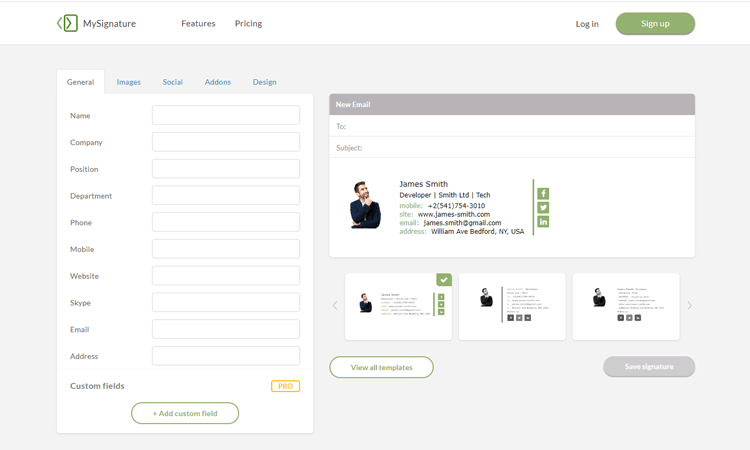Image resolution: width=750 pixels, height=450 pixels.
Task: Focus the Website input field
Action: pos(226,276)
